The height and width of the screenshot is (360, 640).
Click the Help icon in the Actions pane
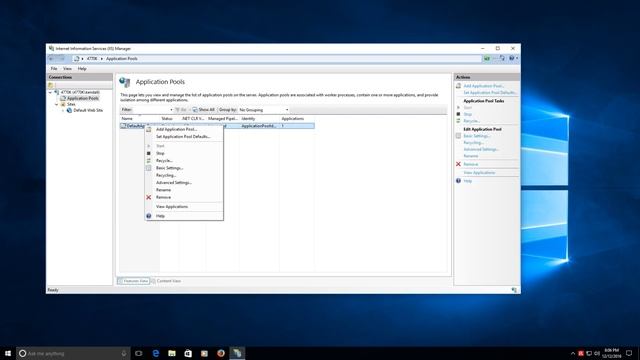point(458,181)
